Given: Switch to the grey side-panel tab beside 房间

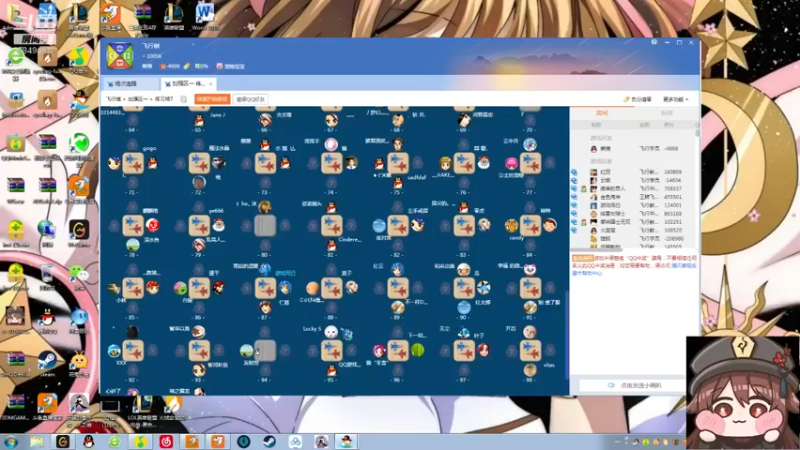Looking at the screenshot, I should click(666, 113).
